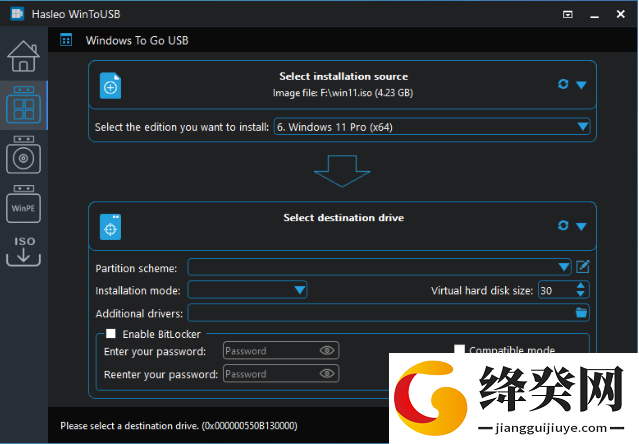
Task: Open the Partition scheme dropdown
Action: (x=379, y=267)
